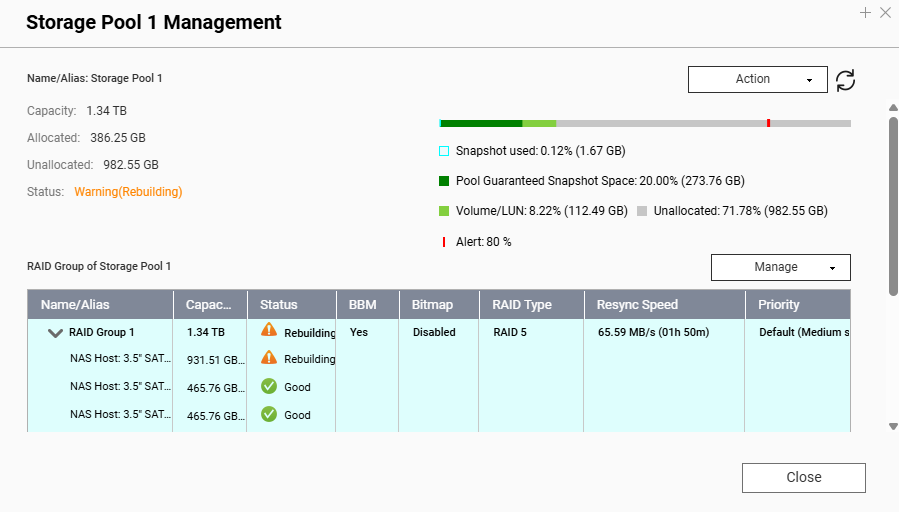Click the RAID Group 1 rebuilding warning icon
The height and width of the screenshot is (512, 899).
tap(269, 330)
